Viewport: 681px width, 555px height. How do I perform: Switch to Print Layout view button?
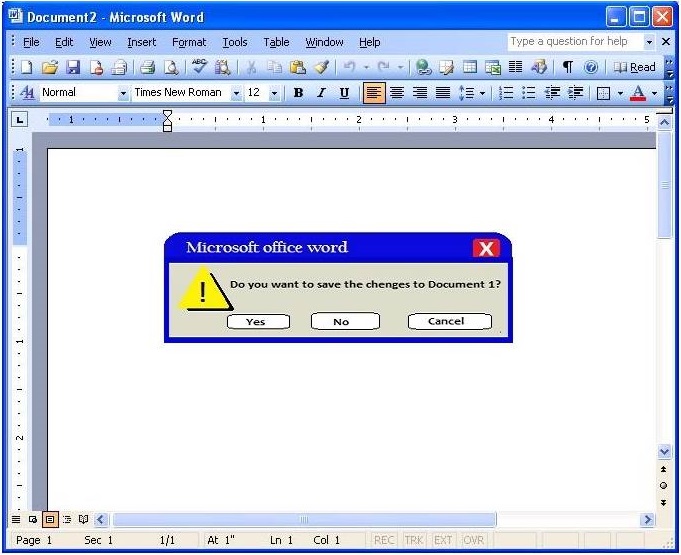tap(50, 519)
